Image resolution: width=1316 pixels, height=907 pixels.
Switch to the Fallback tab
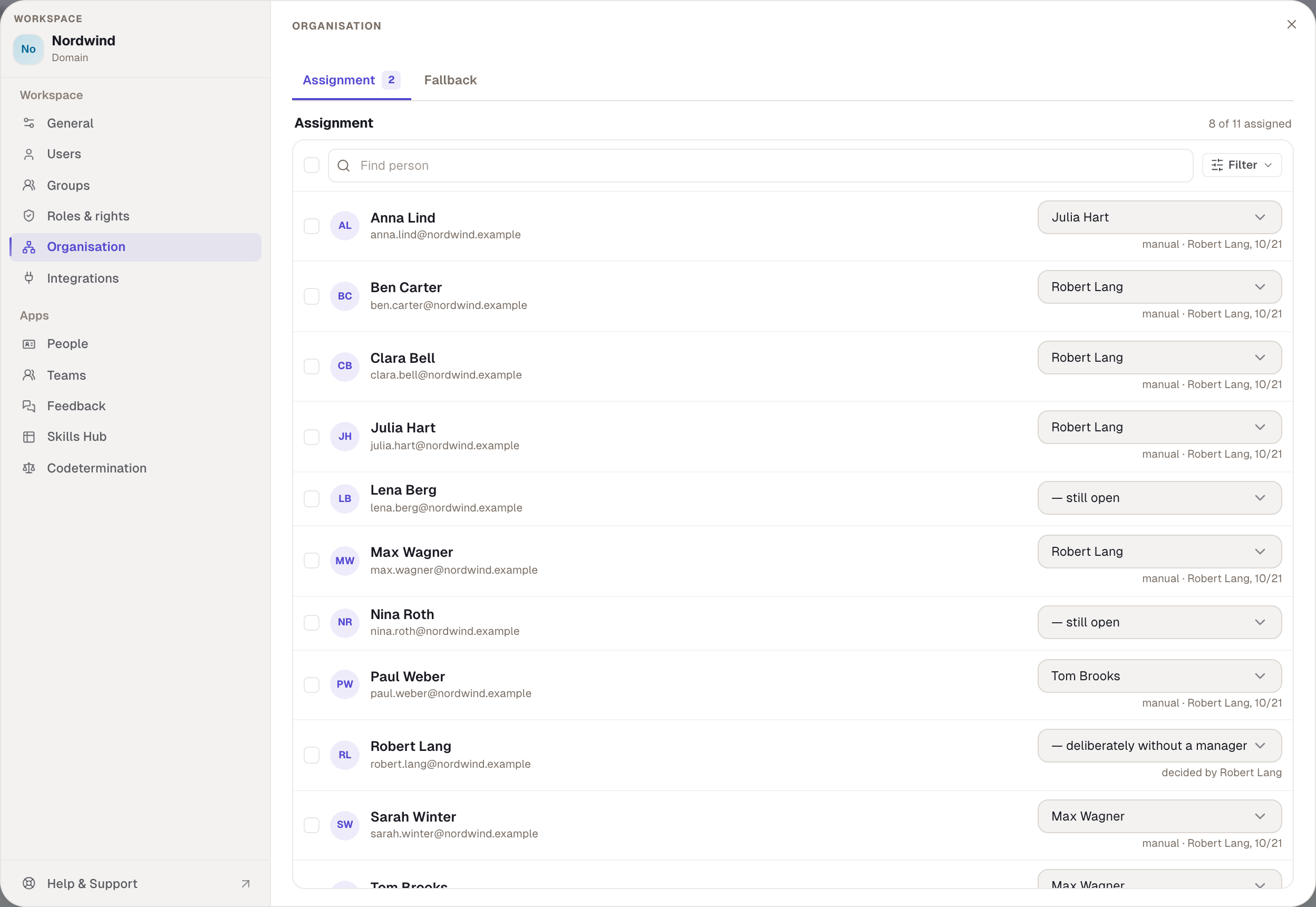(x=450, y=80)
